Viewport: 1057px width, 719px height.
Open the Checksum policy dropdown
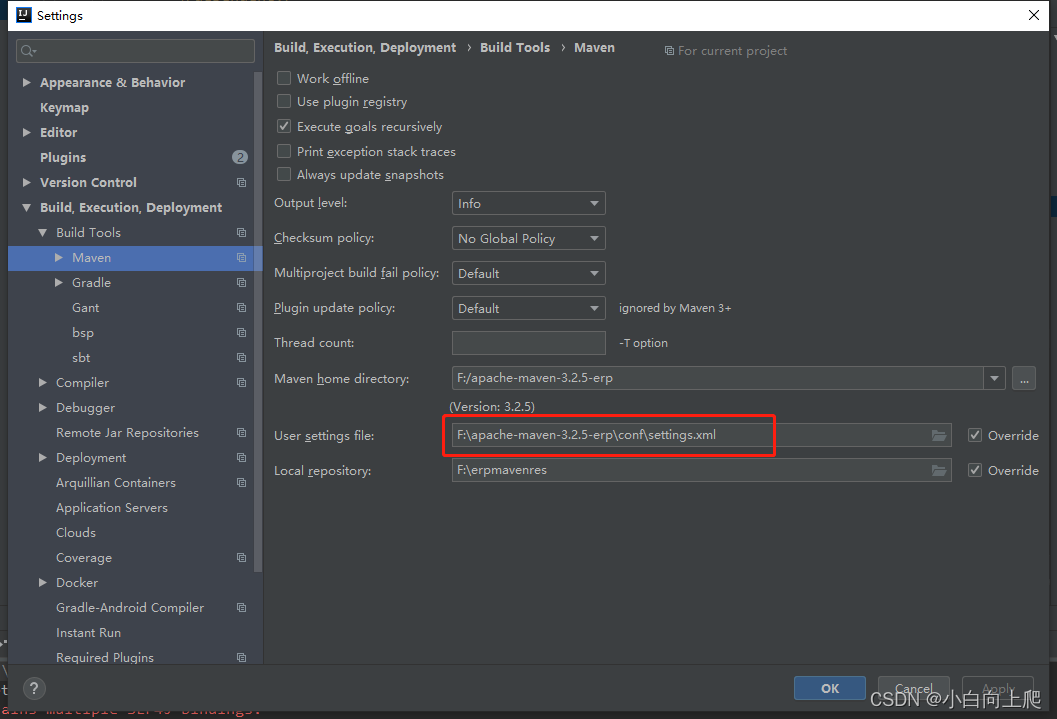(528, 238)
